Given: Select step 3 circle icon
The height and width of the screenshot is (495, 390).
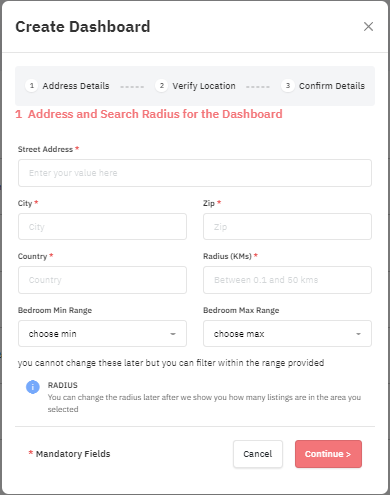Looking at the screenshot, I should [x=288, y=86].
